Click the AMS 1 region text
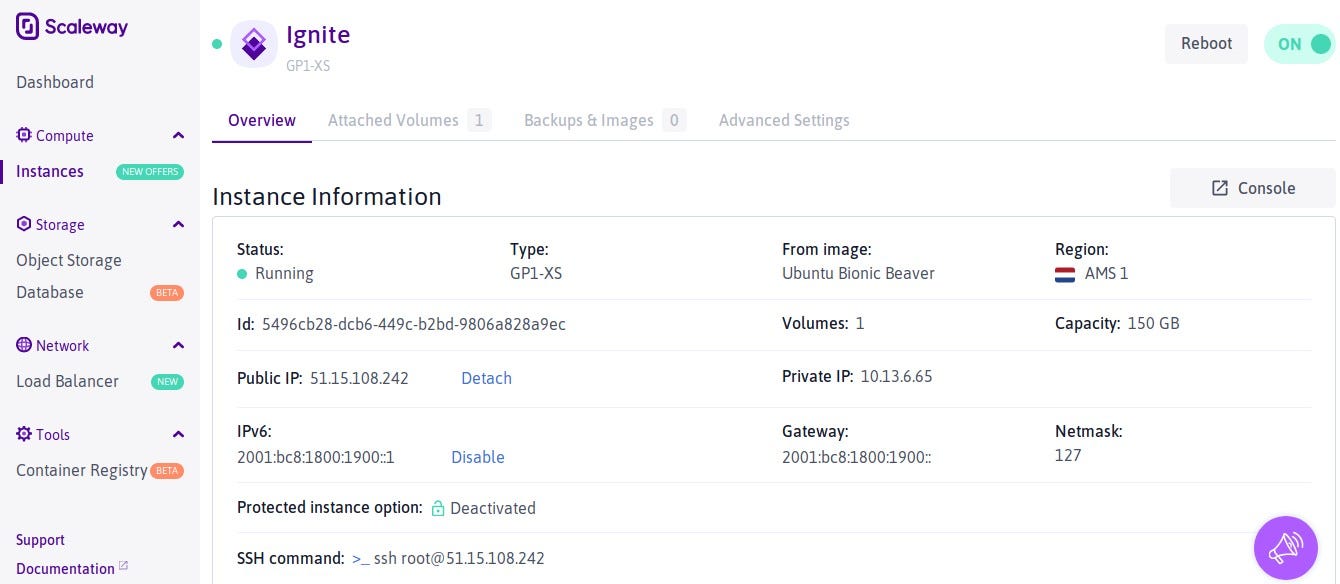This screenshot has width=1340, height=584. tap(1106, 273)
